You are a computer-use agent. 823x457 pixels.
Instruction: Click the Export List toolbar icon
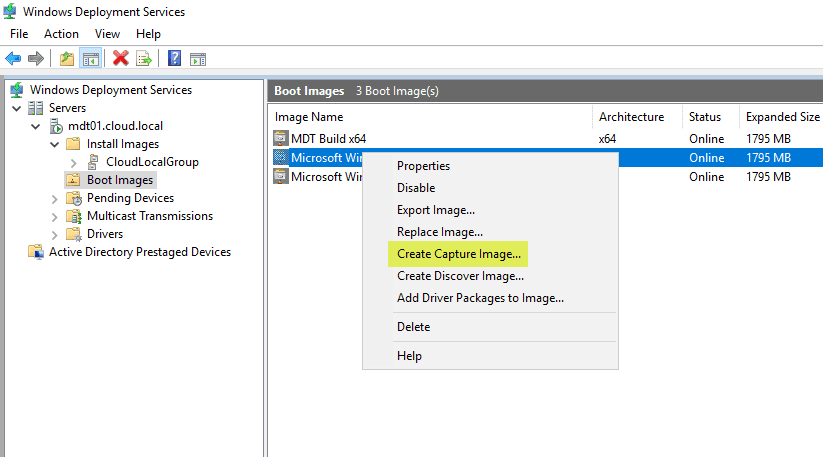tap(144, 59)
